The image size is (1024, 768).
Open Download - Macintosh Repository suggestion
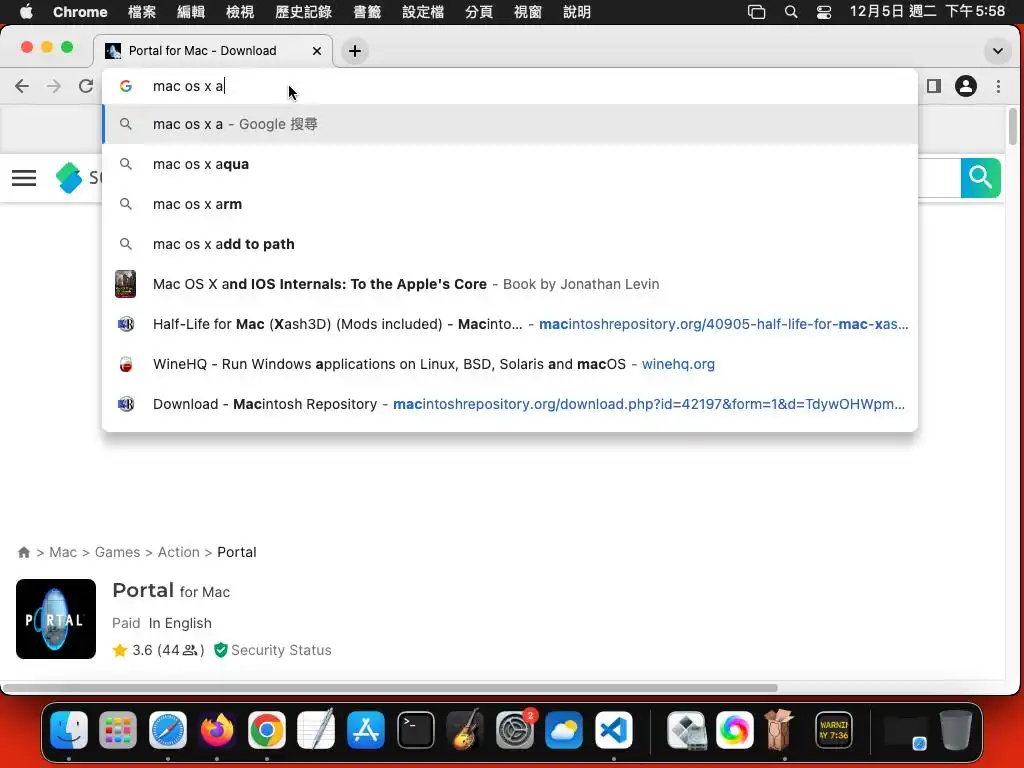click(509, 404)
